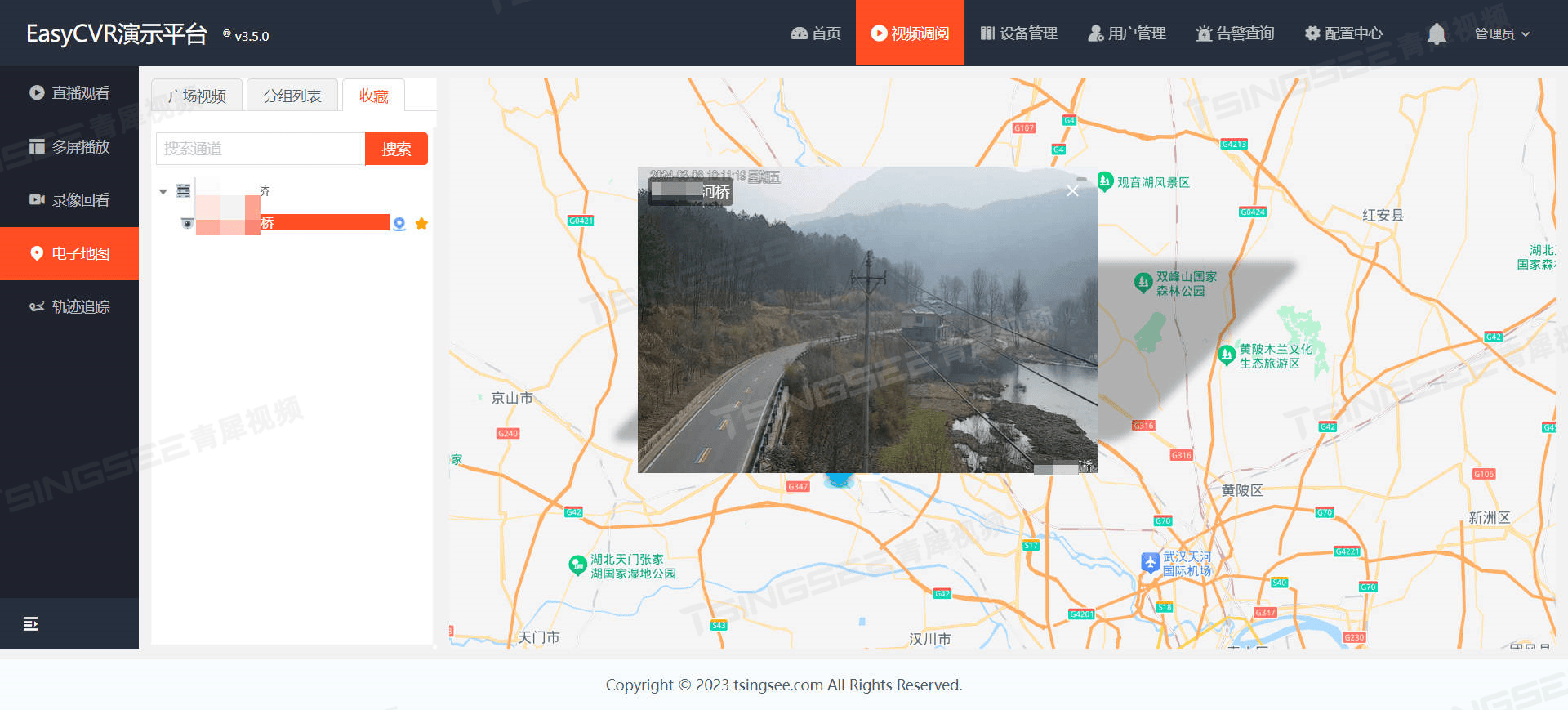Open the 管理员 user dropdown
1568x710 pixels.
point(1501,33)
